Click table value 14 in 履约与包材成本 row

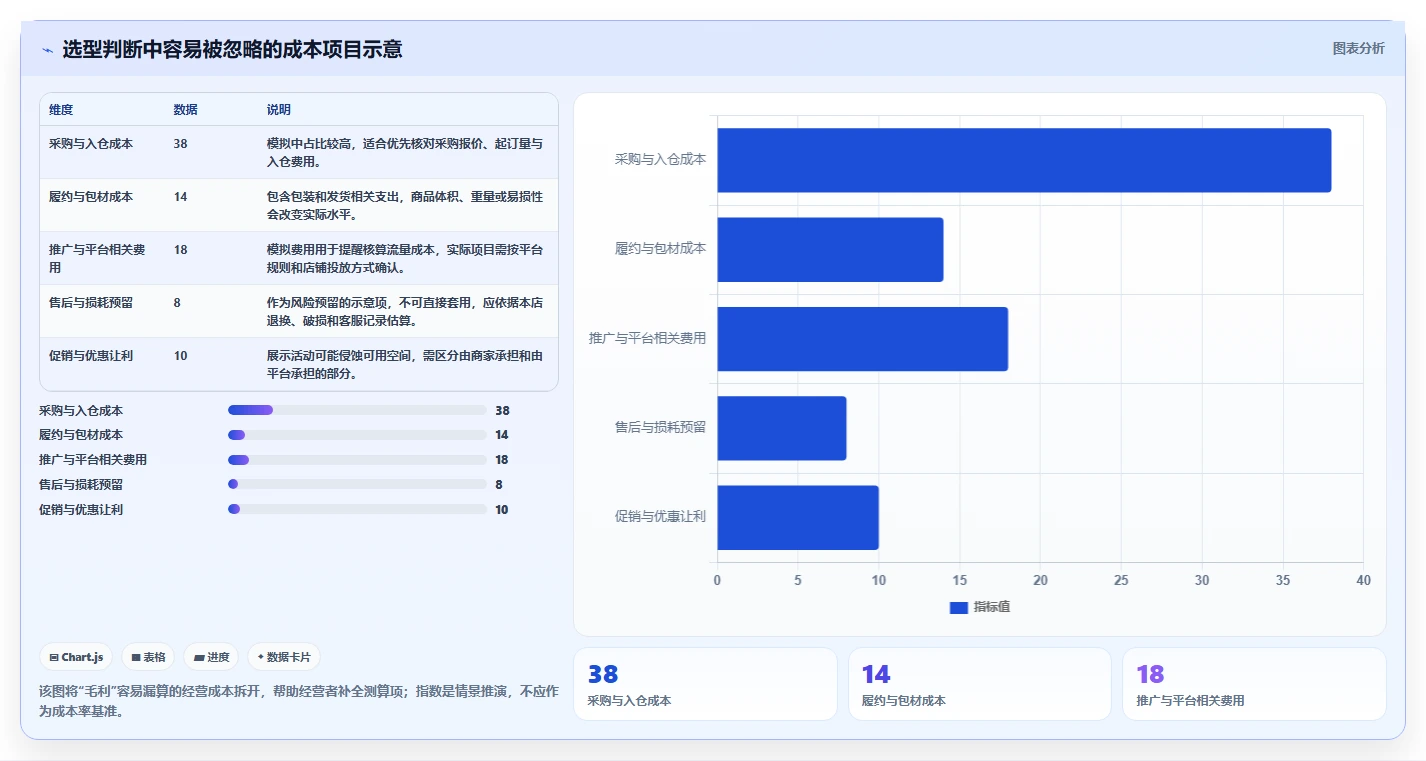[x=180, y=197]
